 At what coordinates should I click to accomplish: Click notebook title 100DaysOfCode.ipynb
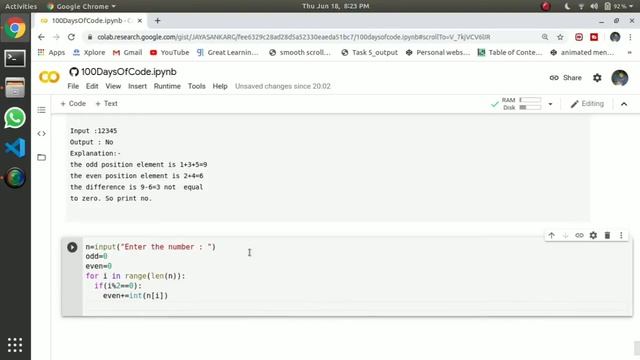(x=129, y=72)
